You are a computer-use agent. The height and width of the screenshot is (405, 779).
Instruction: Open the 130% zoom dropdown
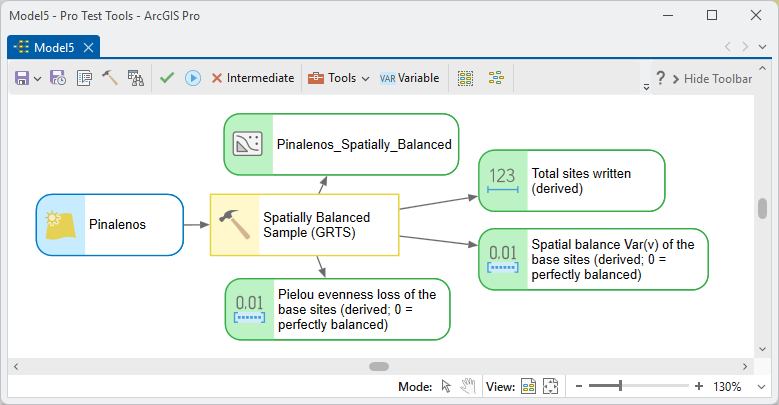(761, 387)
